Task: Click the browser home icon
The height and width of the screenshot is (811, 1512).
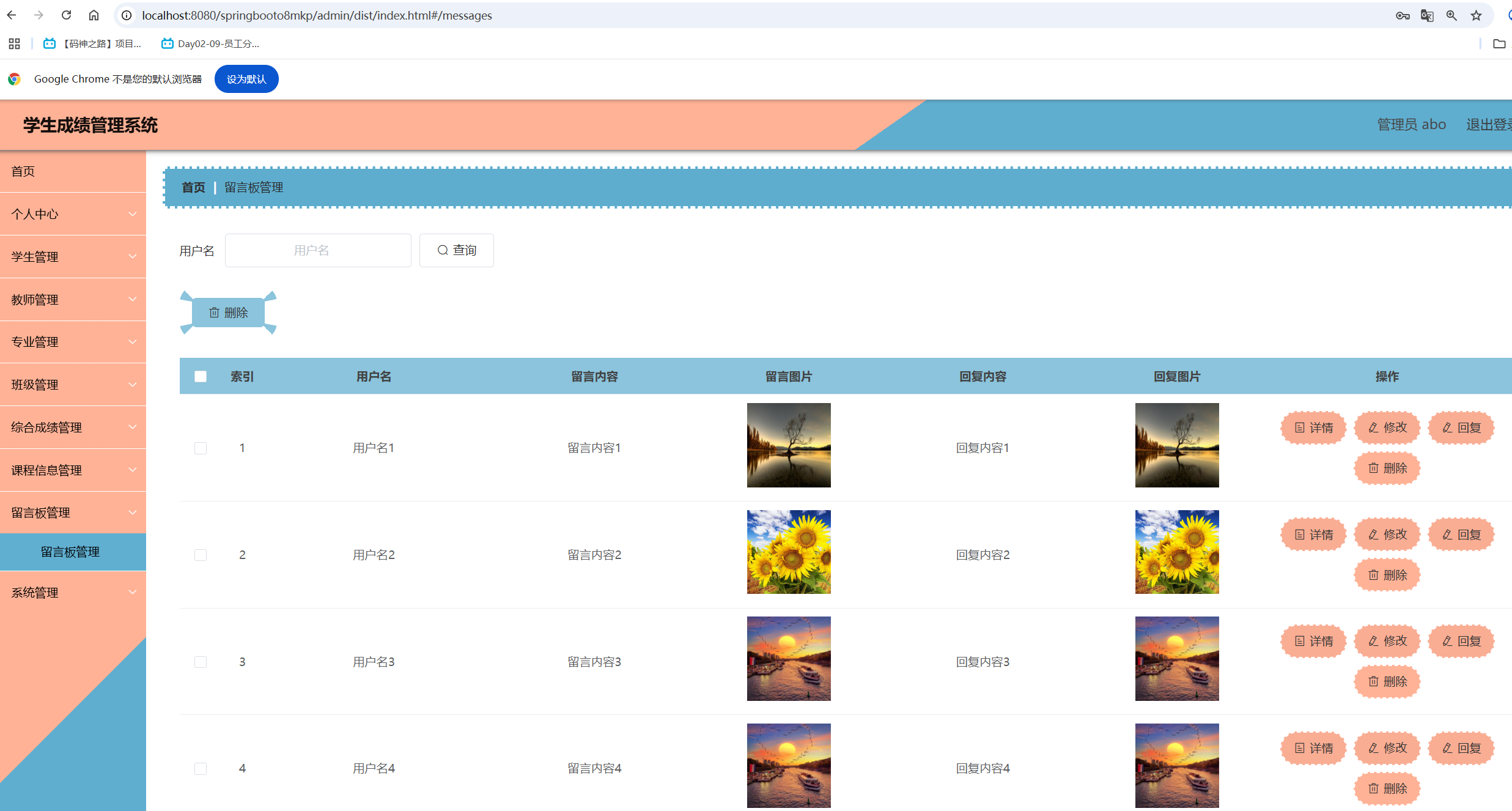Action: pos(94,15)
